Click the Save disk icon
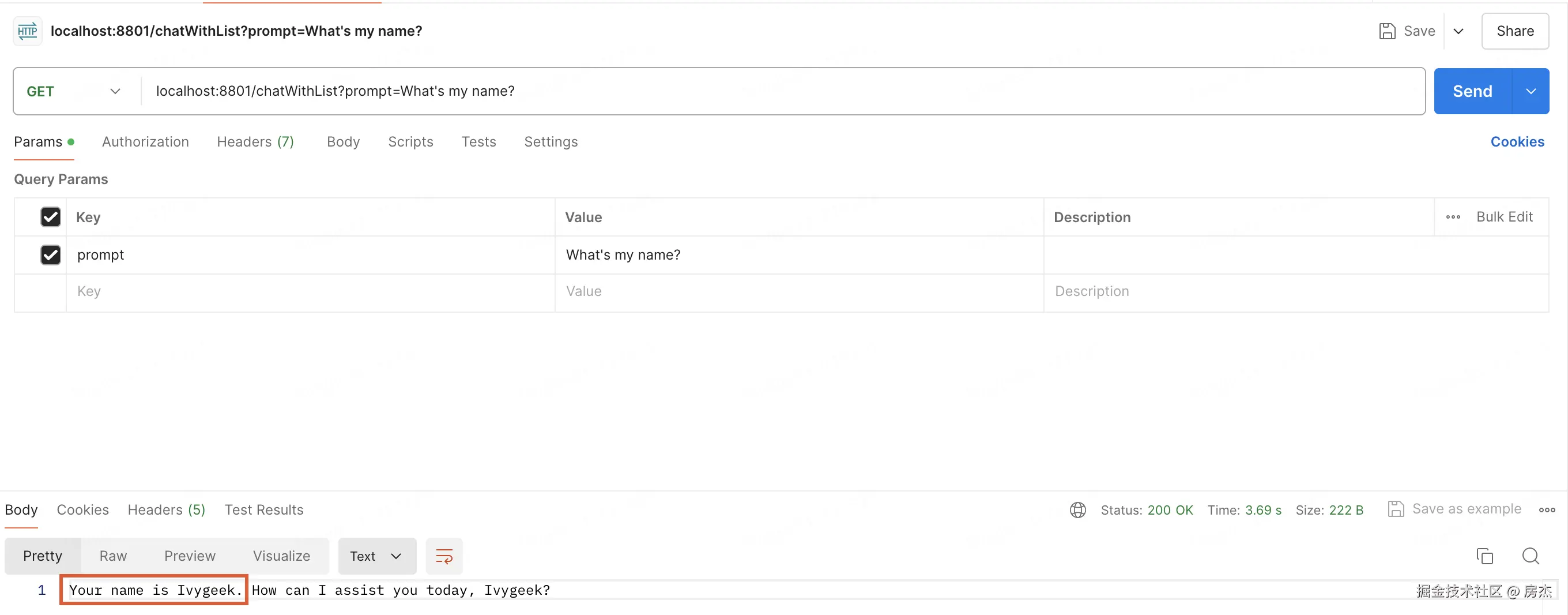This screenshot has width=1568, height=615. pos(1386,31)
